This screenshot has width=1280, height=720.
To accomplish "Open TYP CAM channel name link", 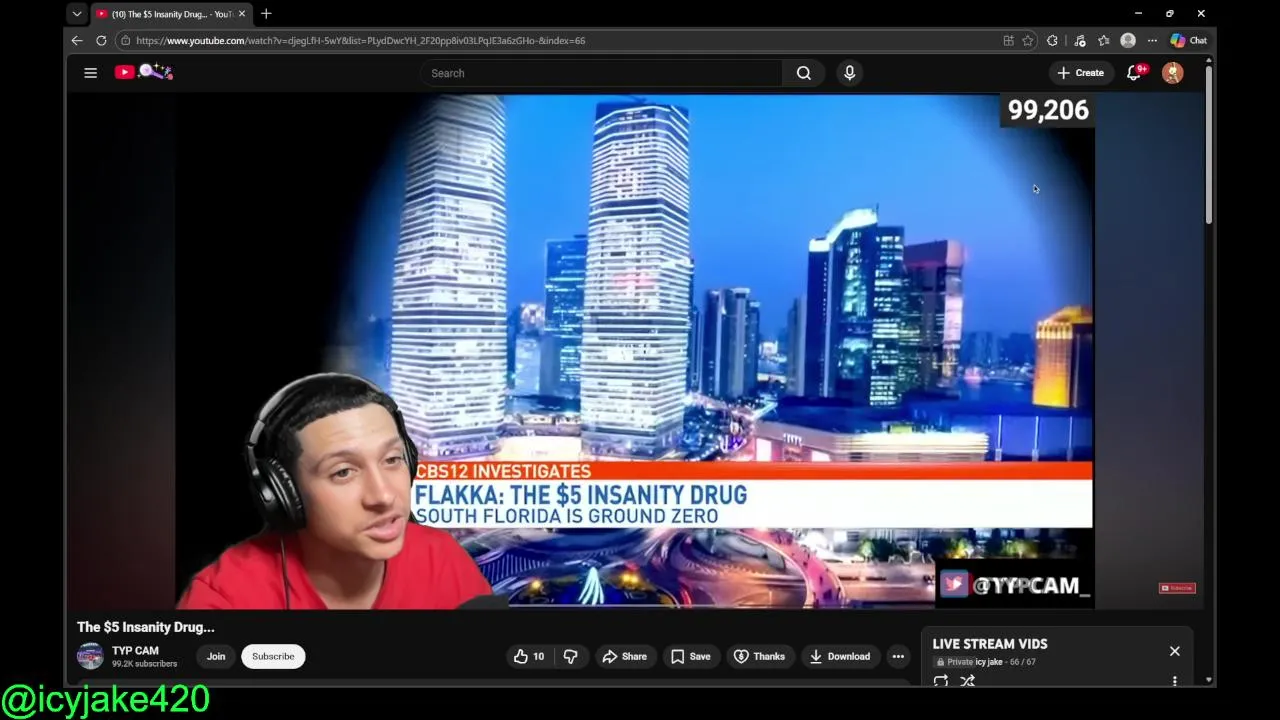I will click(135, 650).
